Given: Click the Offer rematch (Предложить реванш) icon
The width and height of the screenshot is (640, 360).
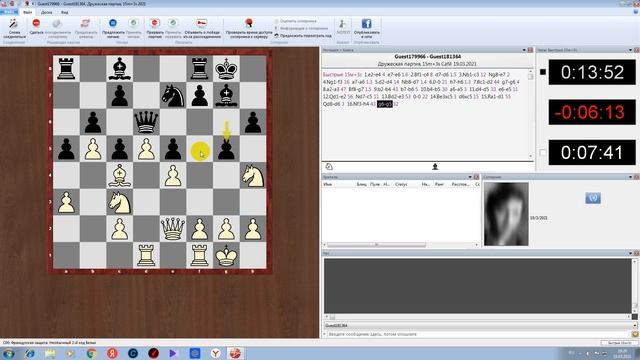Looking at the screenshot, I should click(85, 23).
